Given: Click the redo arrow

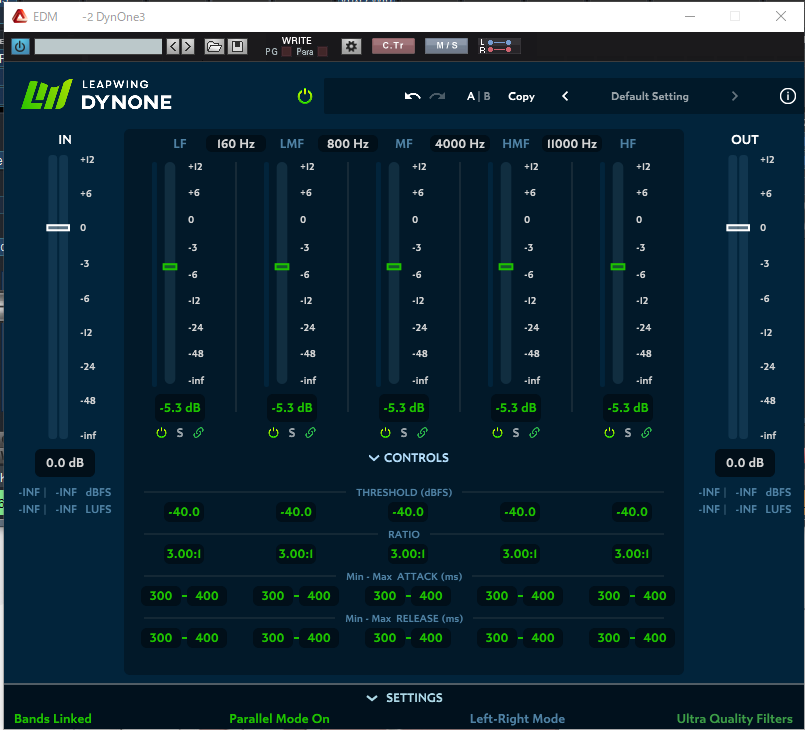Looking at the screenshot, I should [x=437, y=96].
